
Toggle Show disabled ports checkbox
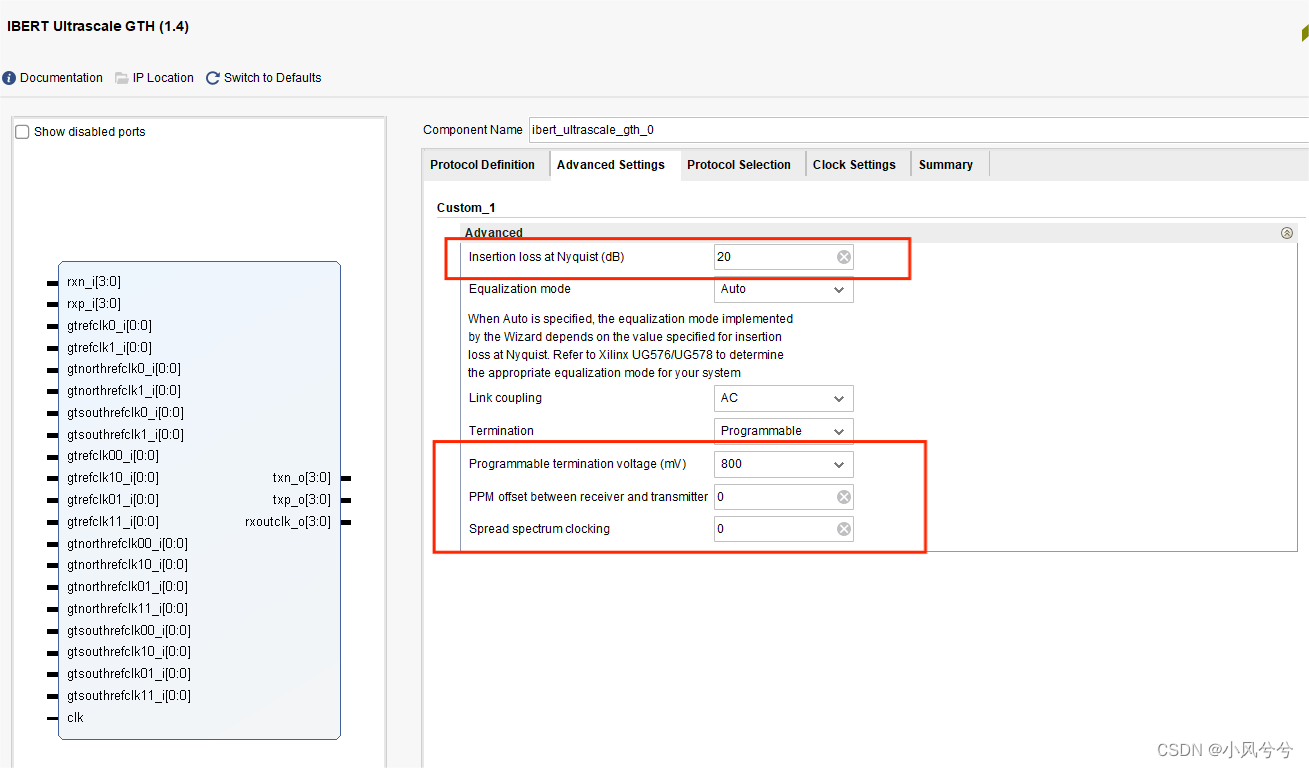click(x=22, y=132)
